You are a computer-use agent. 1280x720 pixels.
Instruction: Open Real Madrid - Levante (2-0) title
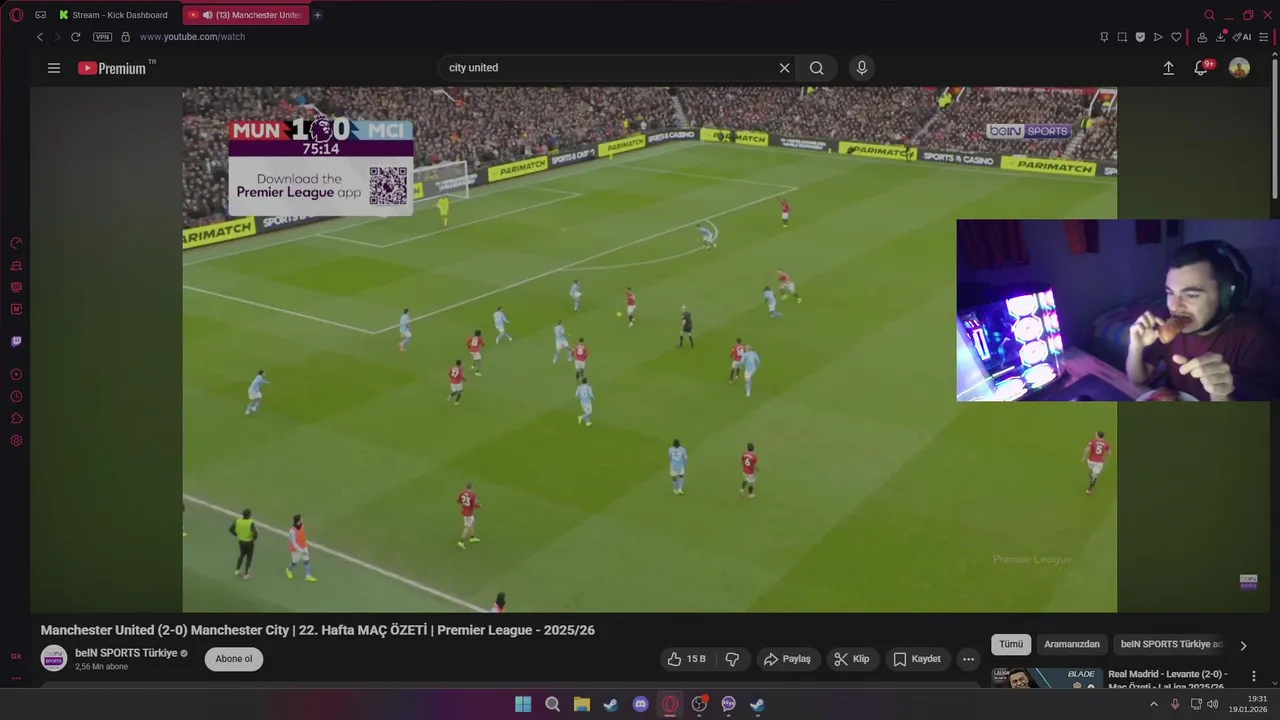1168,680
